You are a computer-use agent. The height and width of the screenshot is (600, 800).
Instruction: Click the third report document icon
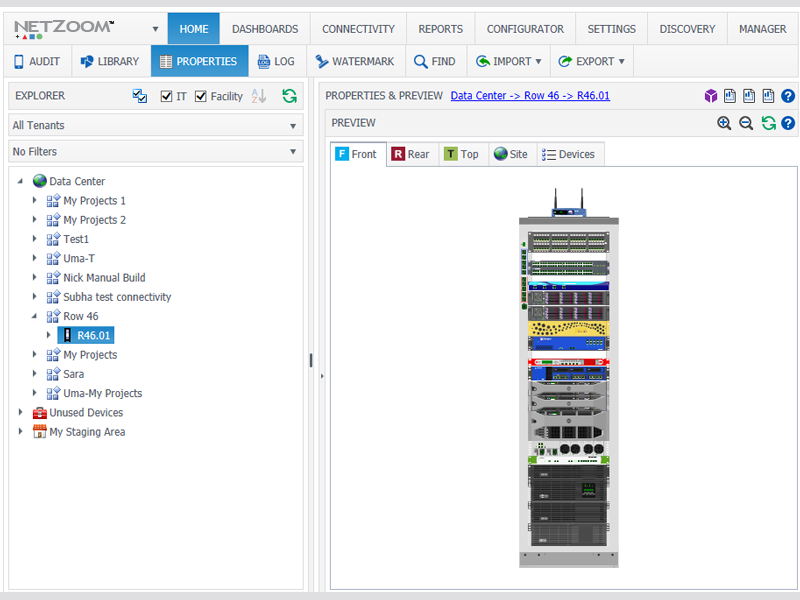click(768, 95)
